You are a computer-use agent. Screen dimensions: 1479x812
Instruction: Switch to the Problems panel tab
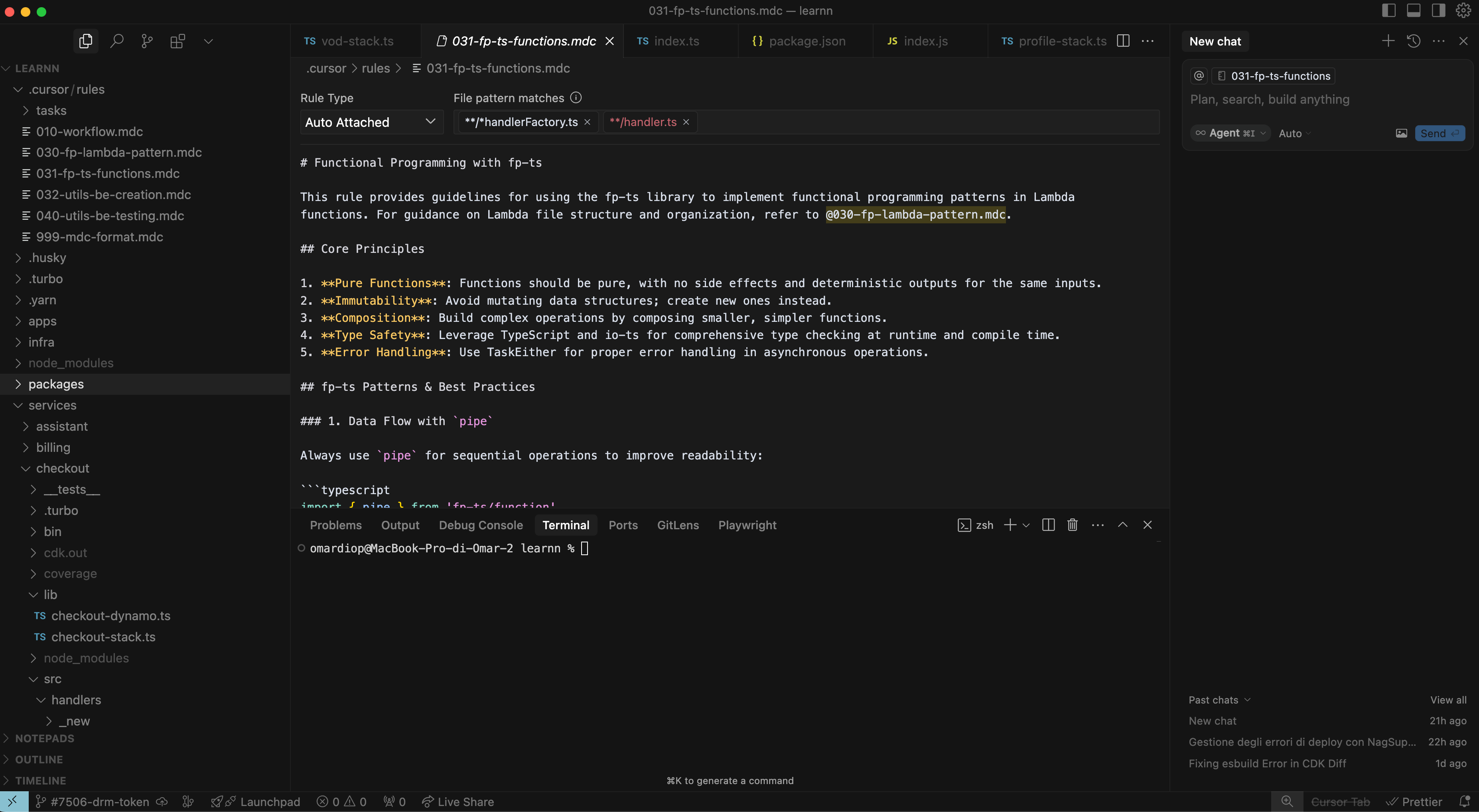pyautogui.click(x=335, y=525)
